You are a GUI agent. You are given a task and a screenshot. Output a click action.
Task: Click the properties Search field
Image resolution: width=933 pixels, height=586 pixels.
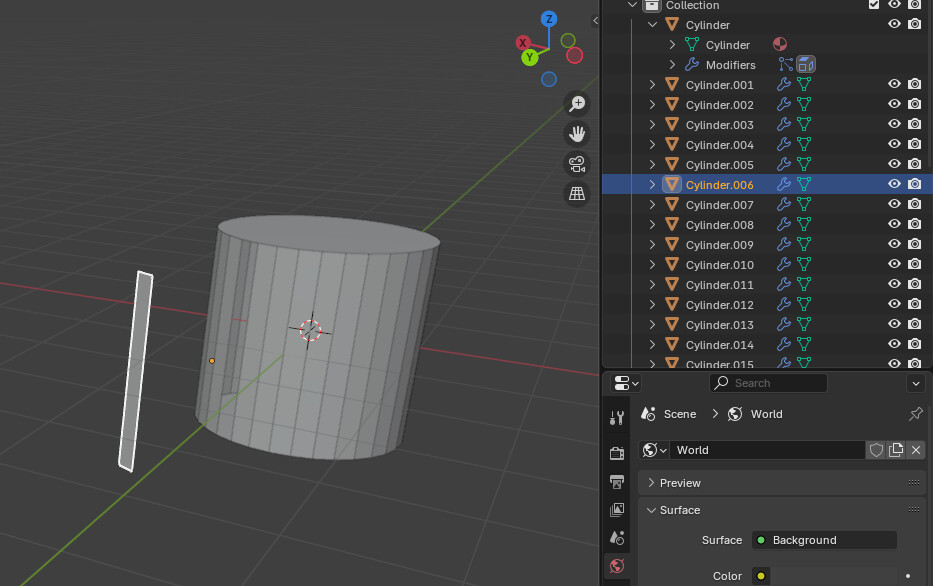pyautogui.click(x=768, y=383)
